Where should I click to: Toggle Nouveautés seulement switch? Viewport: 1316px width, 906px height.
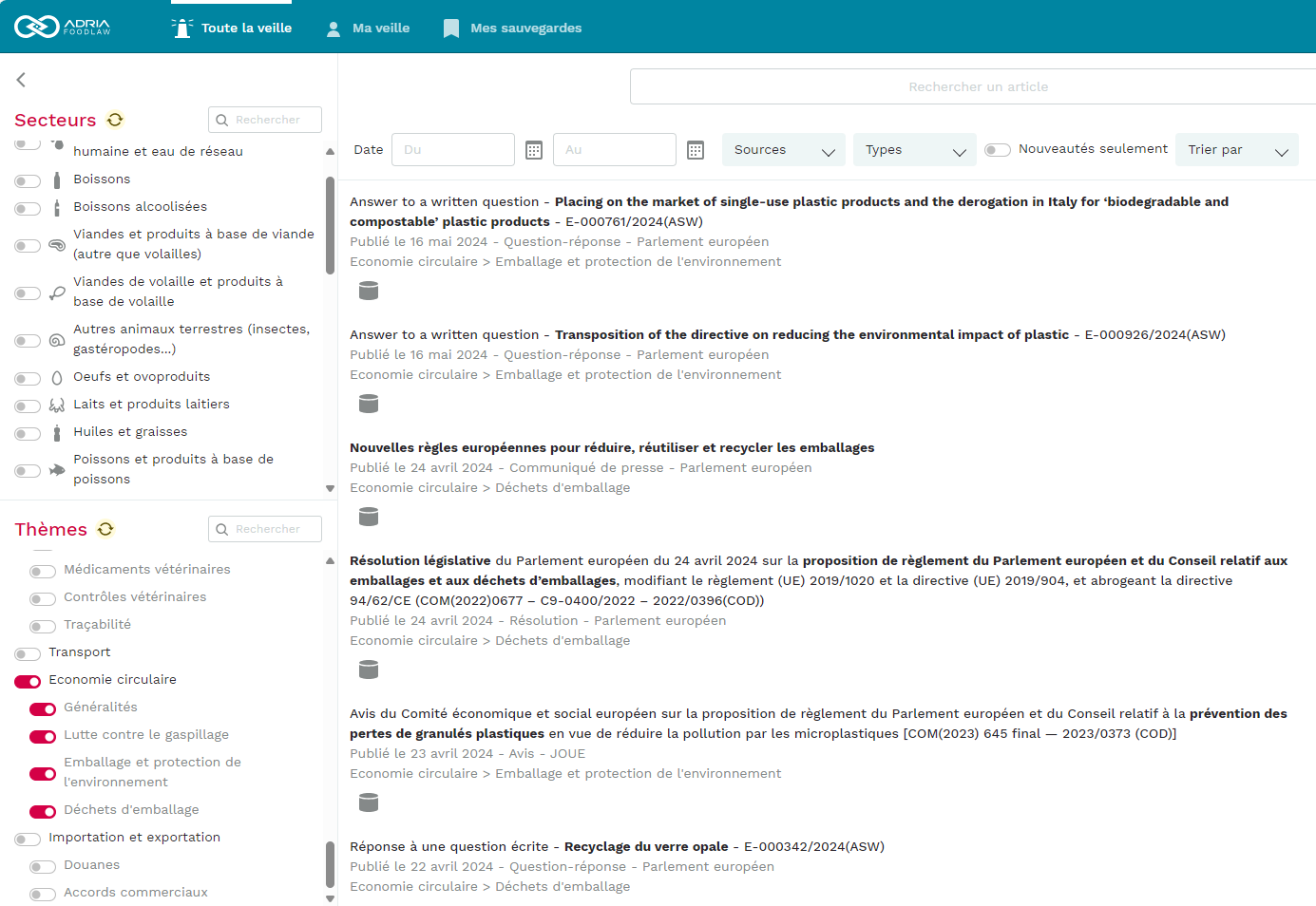point(997,150)
